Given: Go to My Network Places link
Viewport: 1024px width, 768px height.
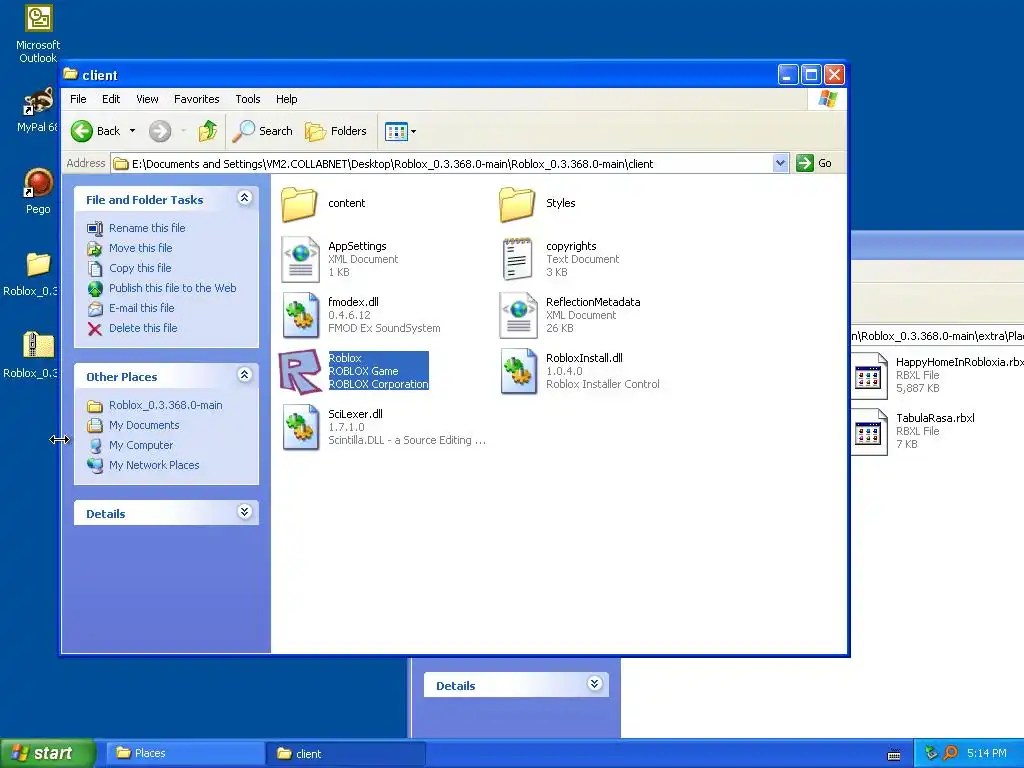Looking at the screenshot, I should (x=154, y=466).
